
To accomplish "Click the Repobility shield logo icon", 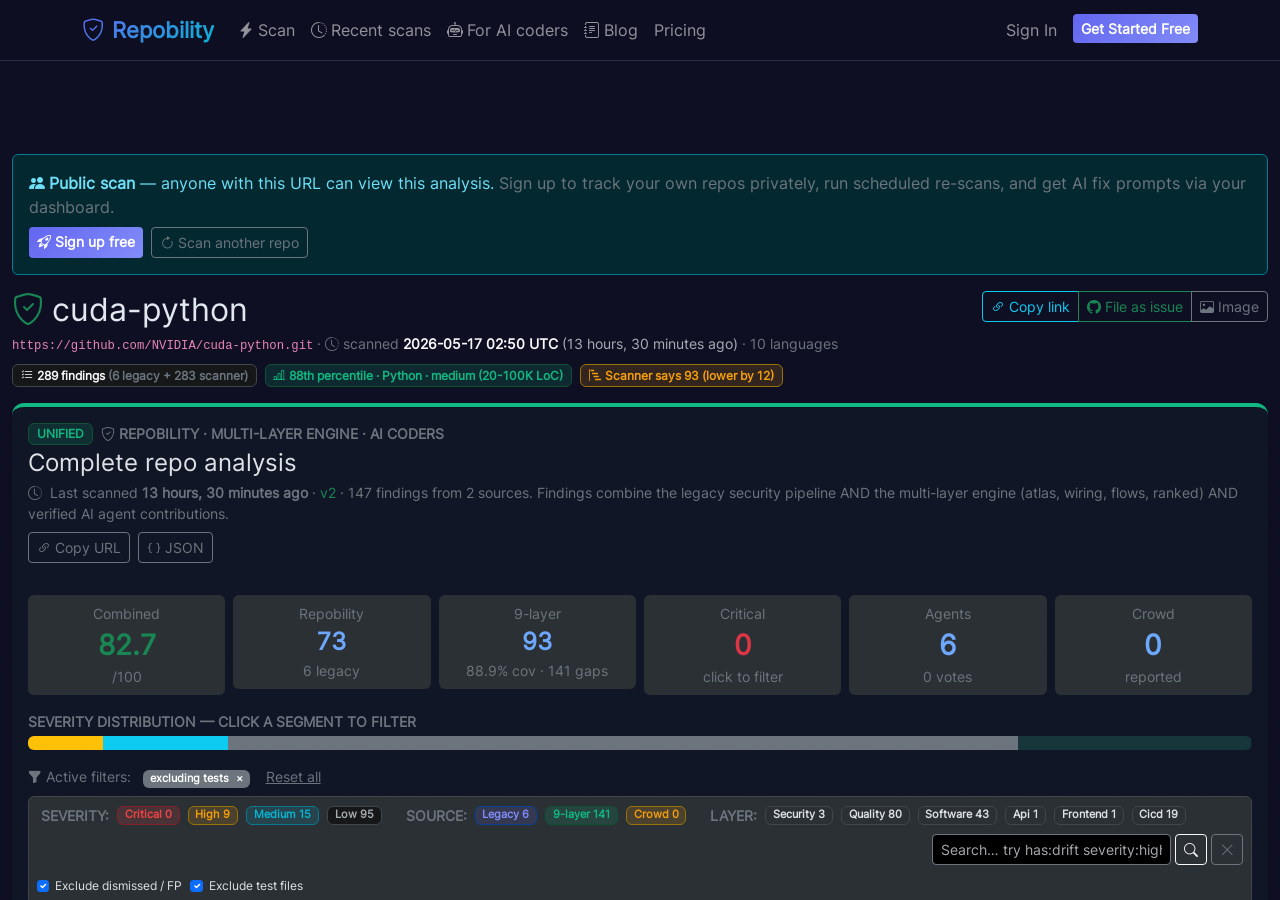I will [x=93, y=30].
